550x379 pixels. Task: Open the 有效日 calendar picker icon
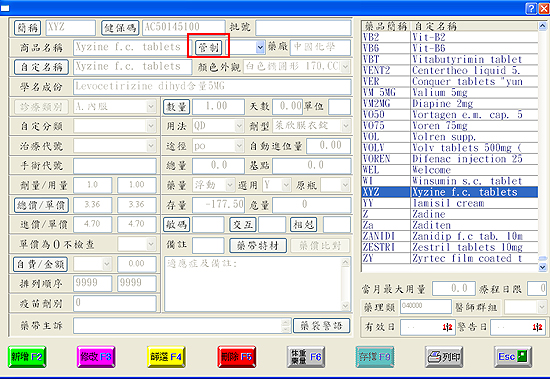[447, 327]
